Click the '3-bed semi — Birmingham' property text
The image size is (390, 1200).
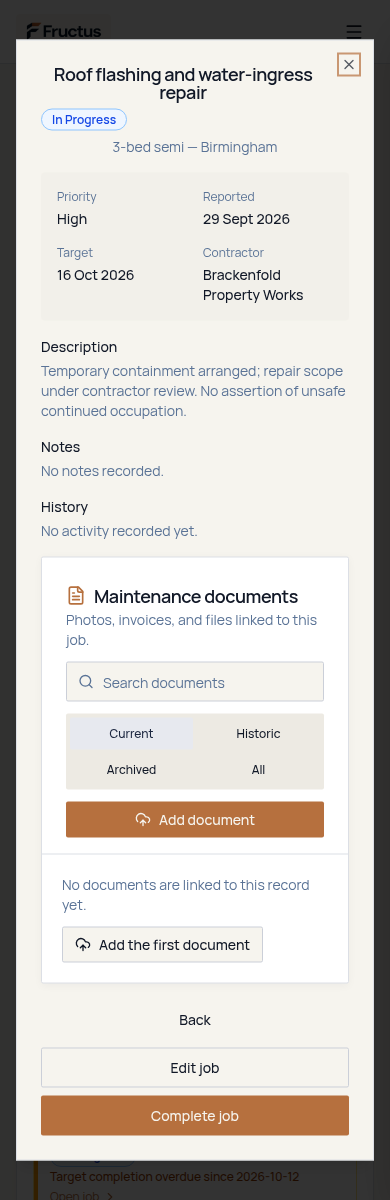coord(195,147)
